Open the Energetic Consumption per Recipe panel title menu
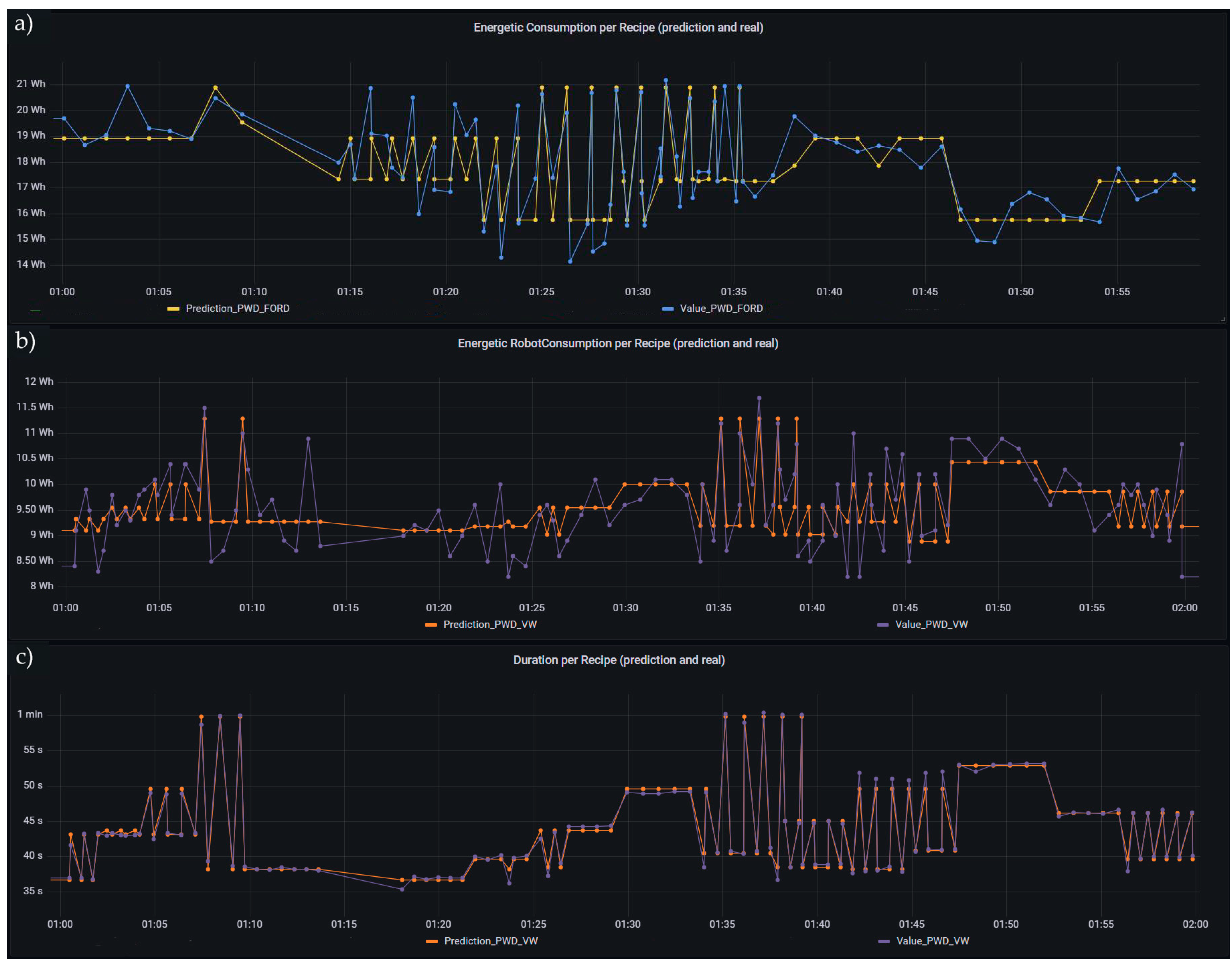The width and height of the screenshot is (1232, 964). (x=618, y=27)
